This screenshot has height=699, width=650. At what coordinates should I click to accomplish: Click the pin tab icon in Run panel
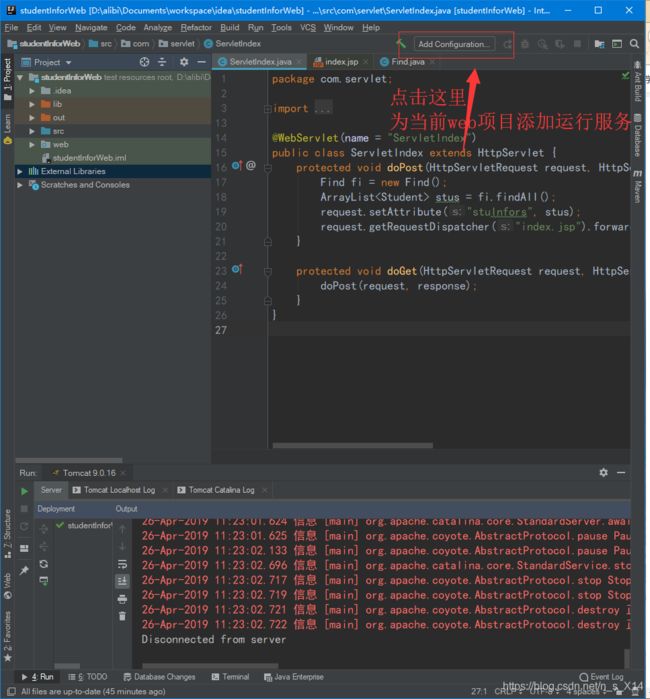(24, 570)
